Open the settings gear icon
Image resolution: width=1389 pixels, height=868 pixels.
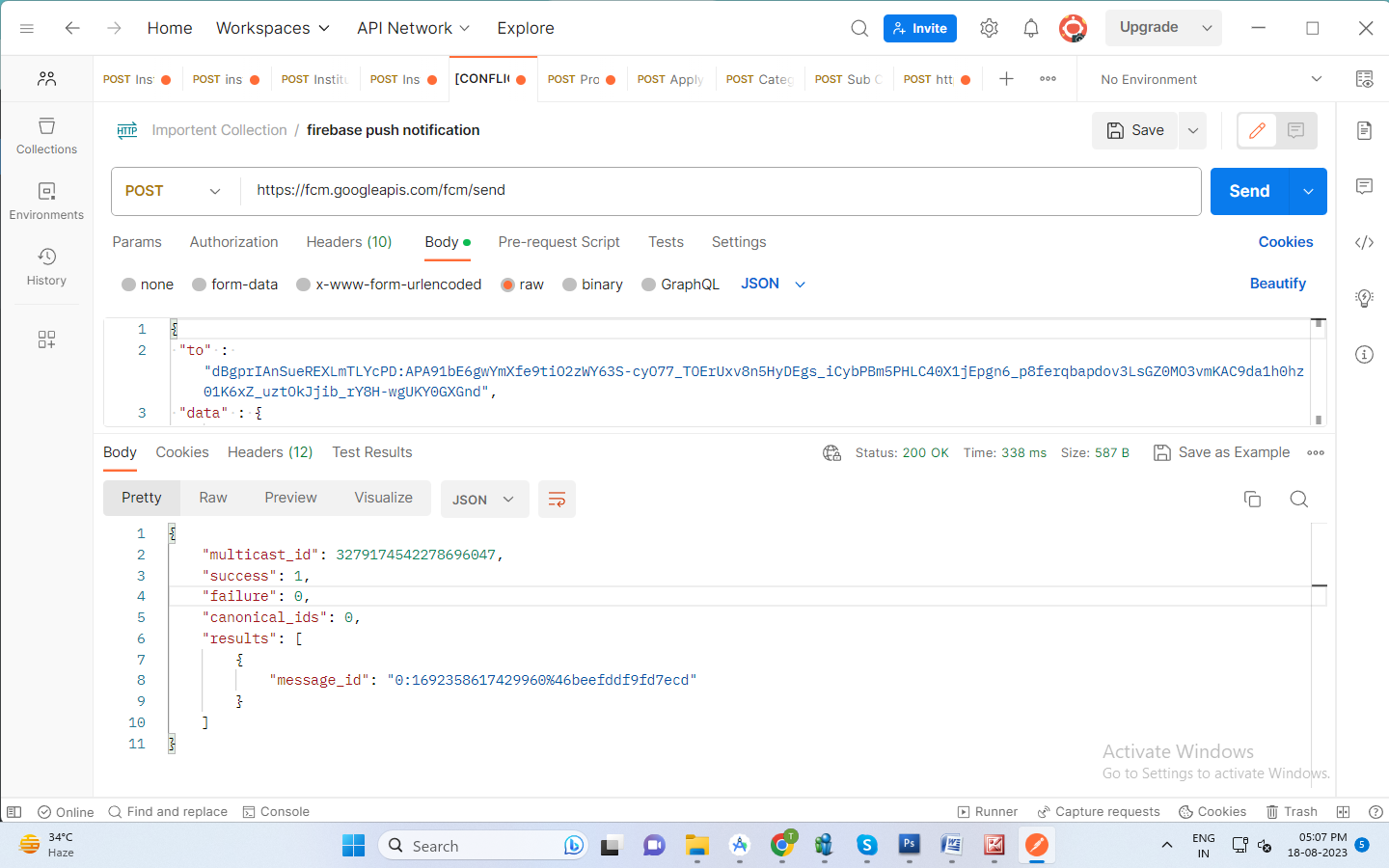989,28
